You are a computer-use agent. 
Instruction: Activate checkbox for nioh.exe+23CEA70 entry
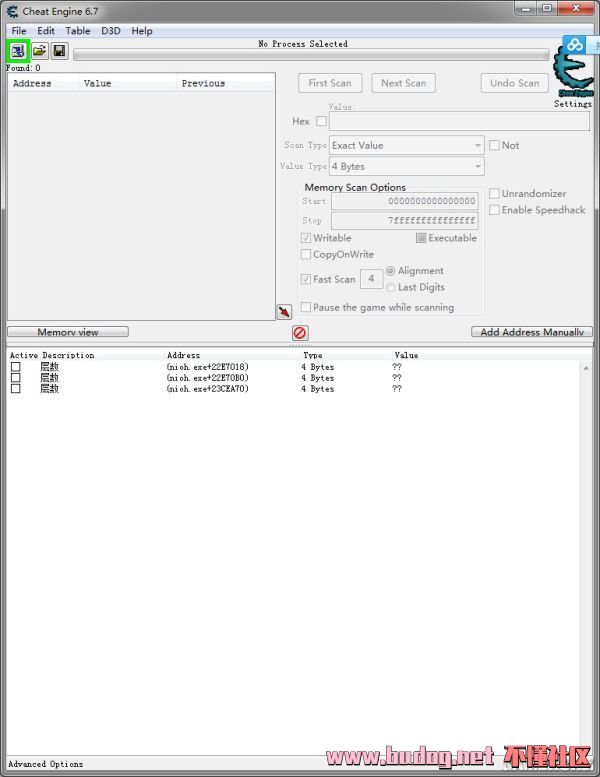(16, 388)
